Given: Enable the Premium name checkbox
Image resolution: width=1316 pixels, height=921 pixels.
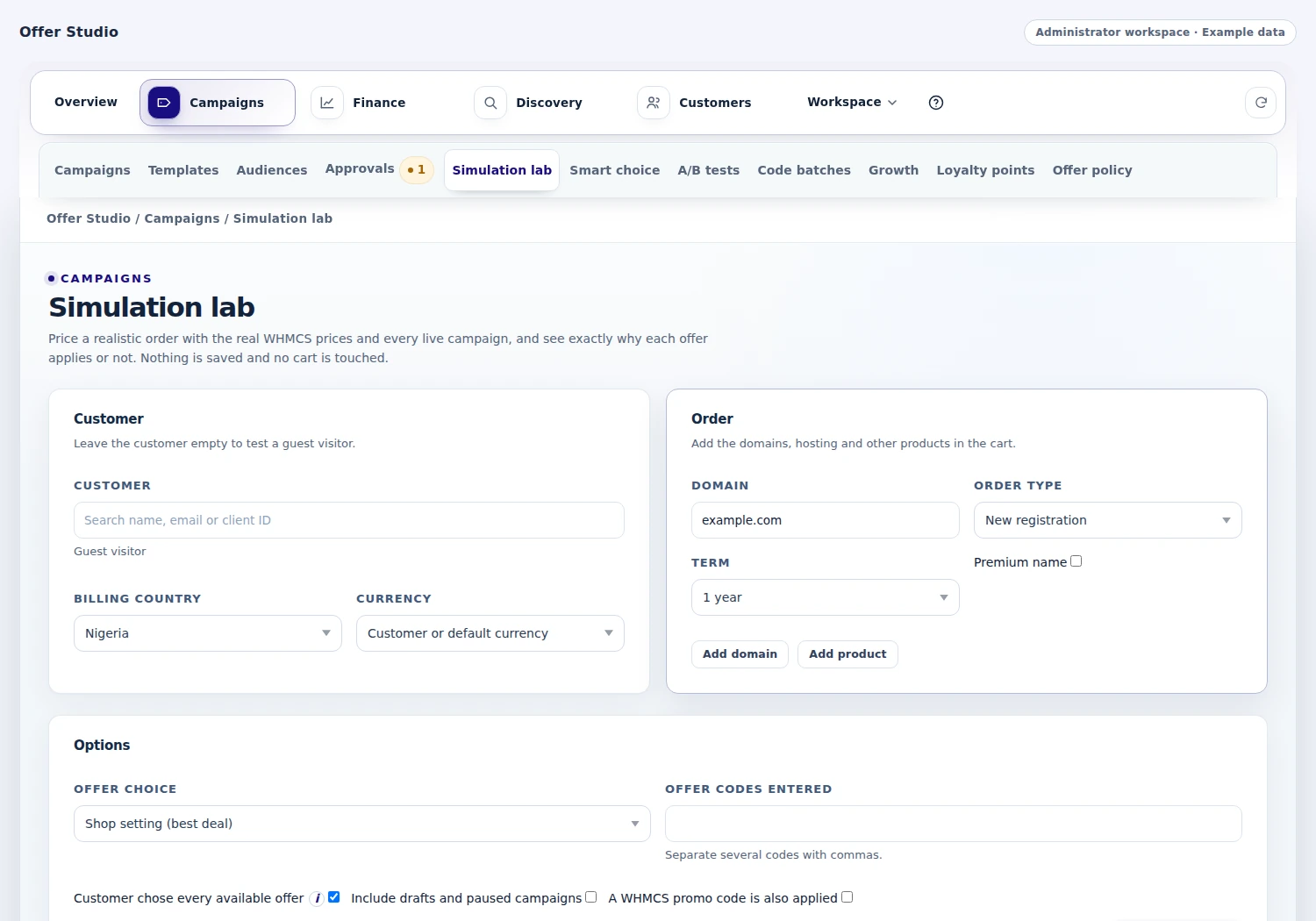Looking at the screenshot, I should coord(1076,561).
